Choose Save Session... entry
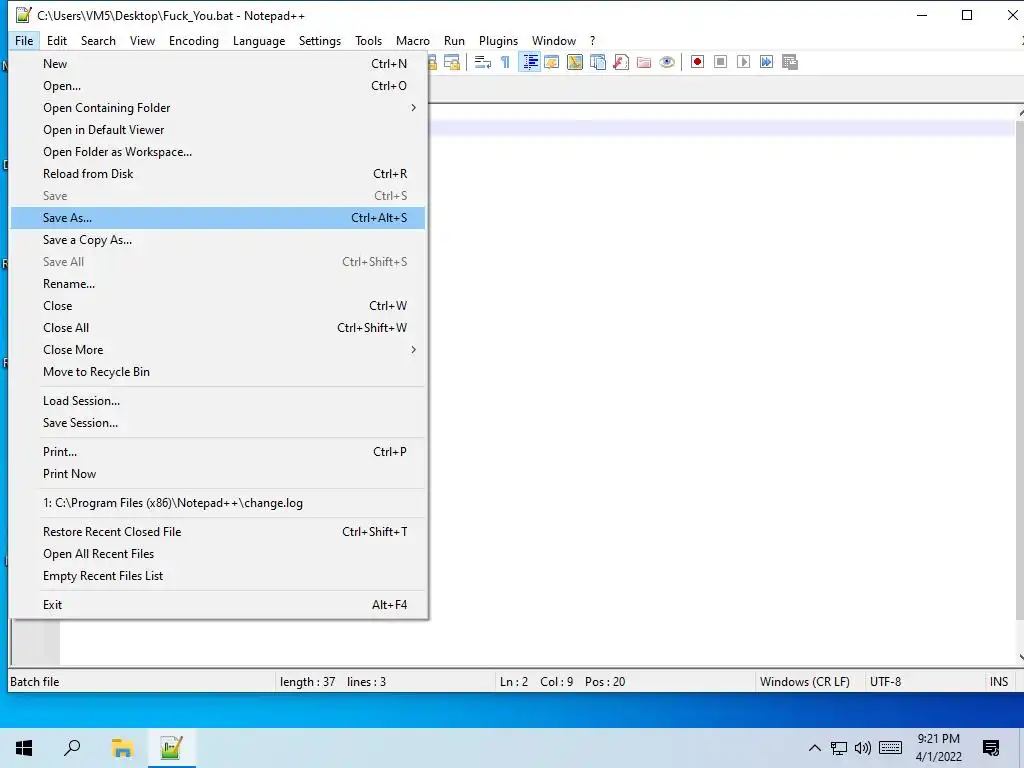Screen dimensions: 1024x768 [x=217, y=423]
